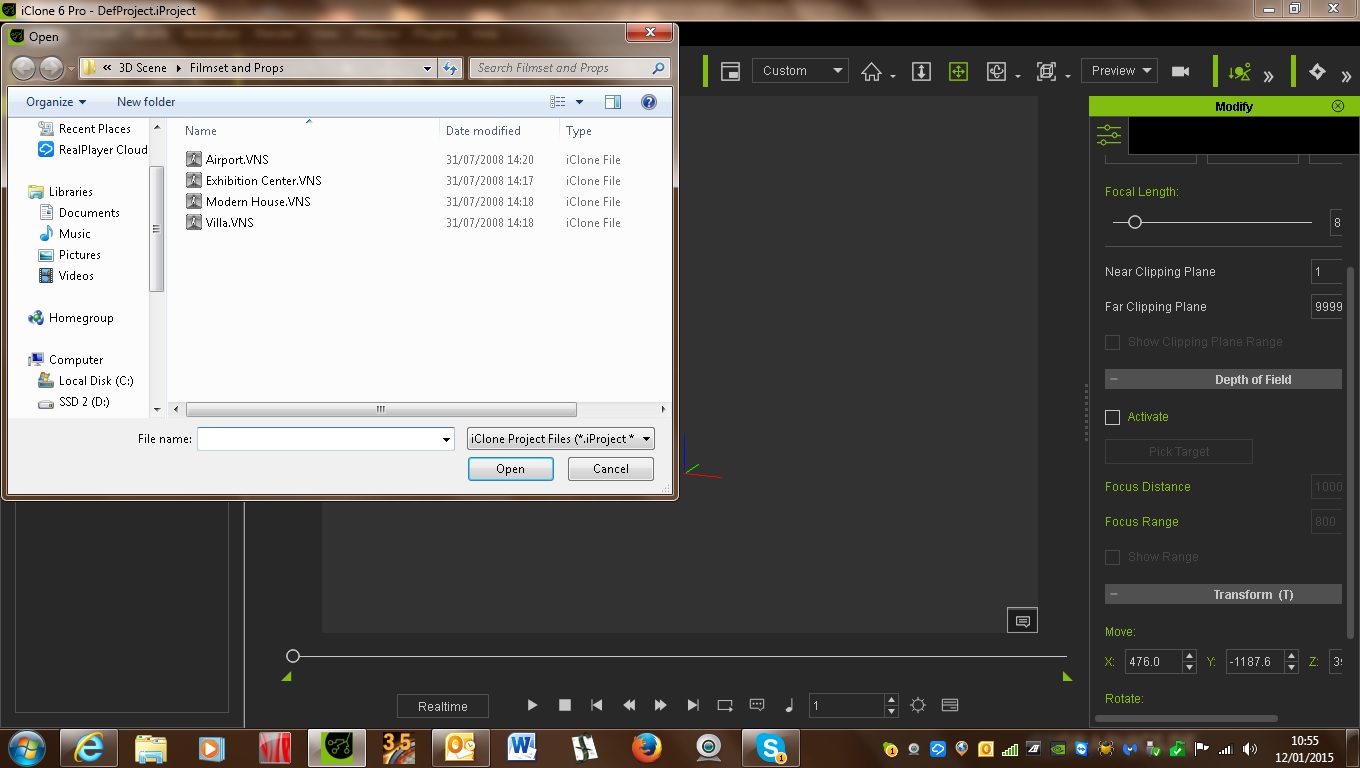This screenshot has height=768, width=1360.
Task: Click the video camera icon in toolbar
Action: pyautogui.click(x=1180, y=71)
